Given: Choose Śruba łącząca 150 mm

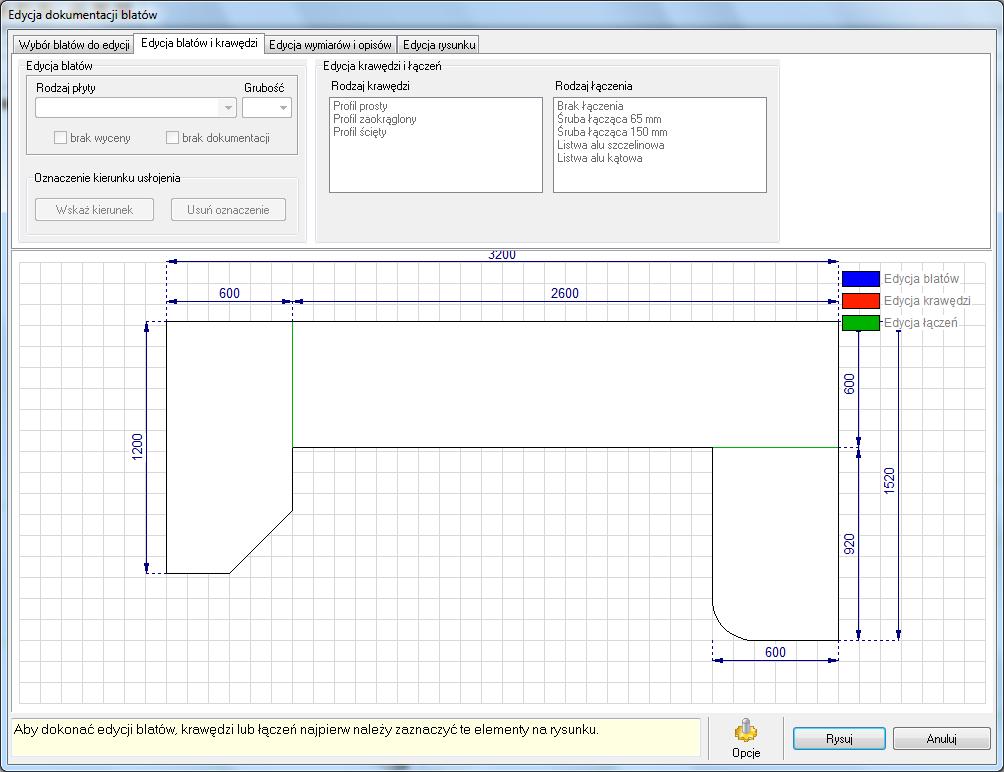Looking at the screenshot, I should pyautogui.click(x=611, y=132).
